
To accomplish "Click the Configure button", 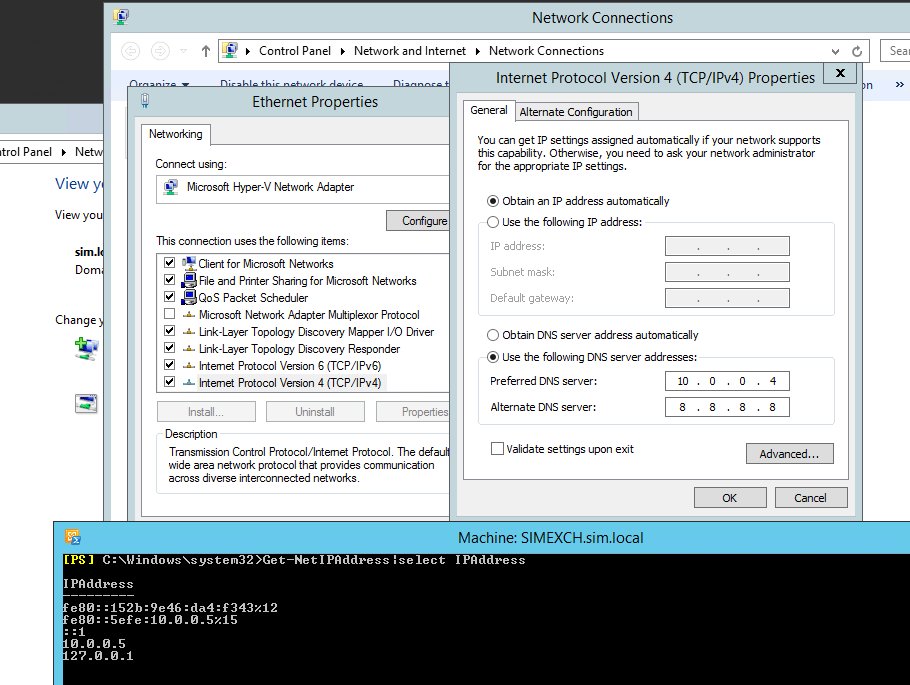I will point(418,221).
